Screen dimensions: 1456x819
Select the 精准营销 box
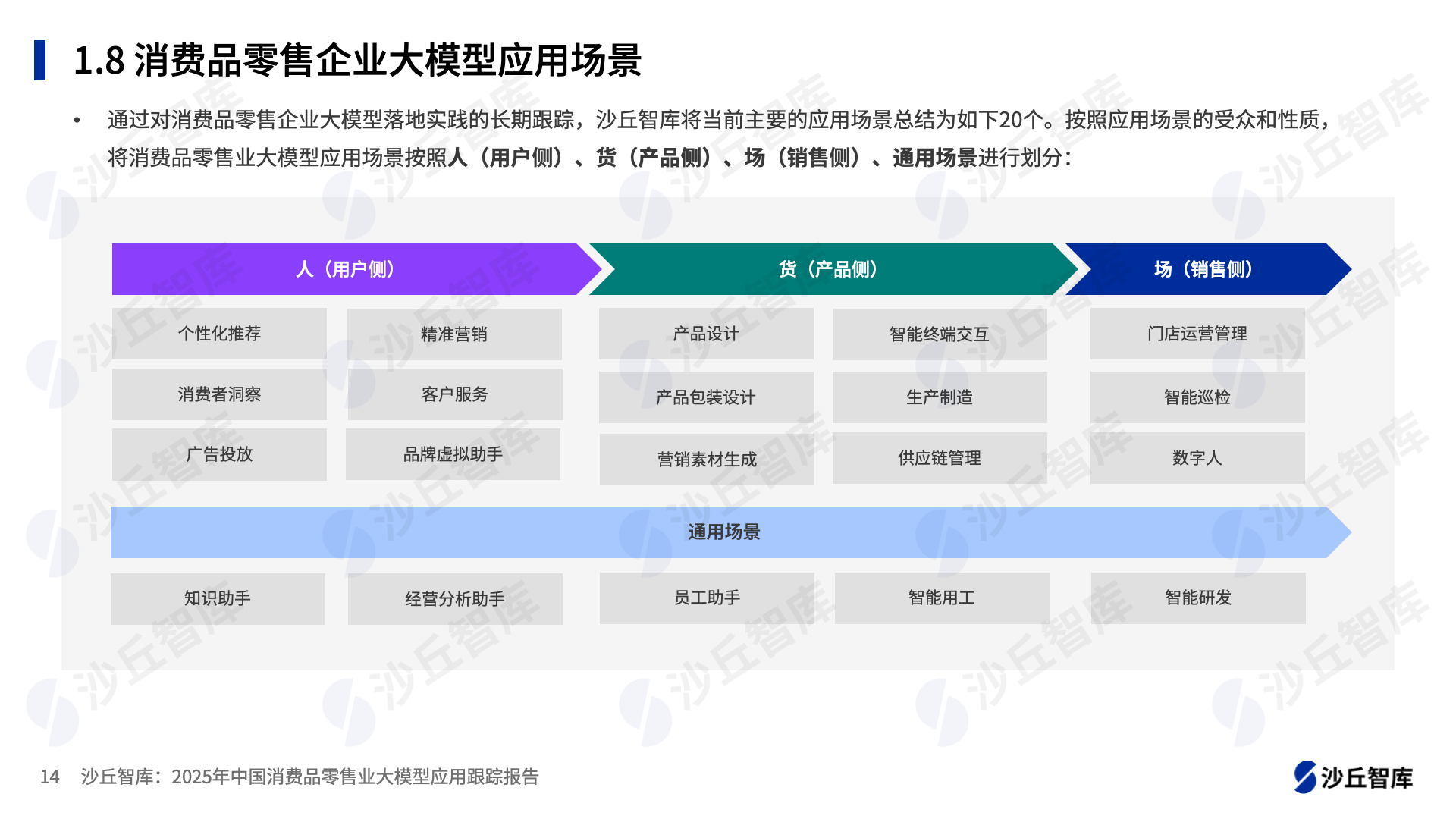coord(454,334)
